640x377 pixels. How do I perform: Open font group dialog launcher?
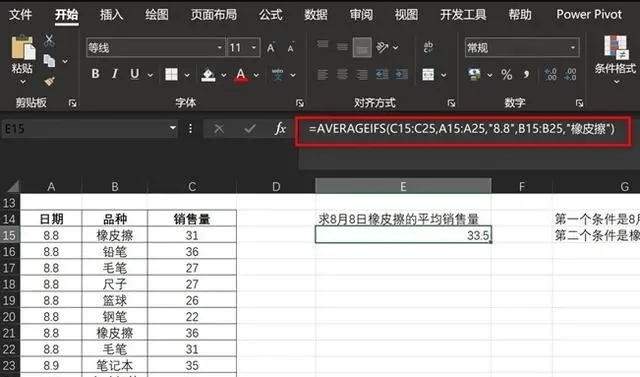tap(300, 103)
